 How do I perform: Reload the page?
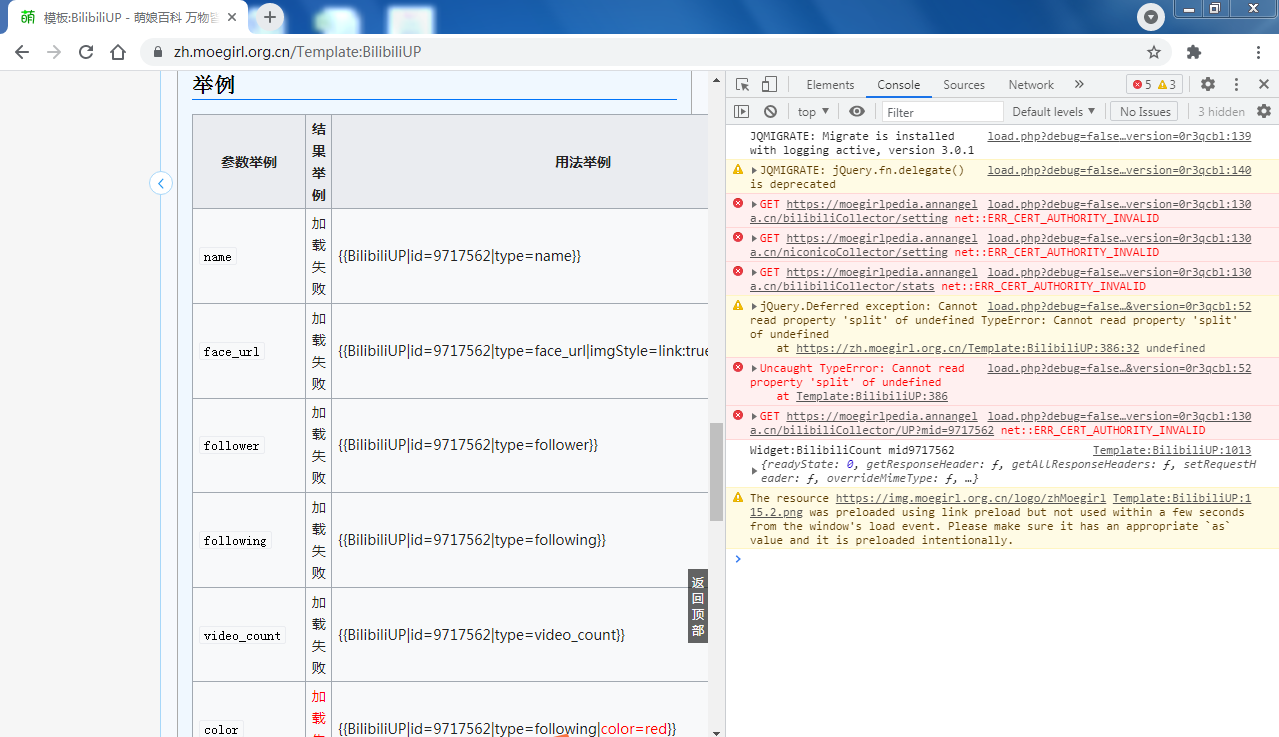click(86, 52)
